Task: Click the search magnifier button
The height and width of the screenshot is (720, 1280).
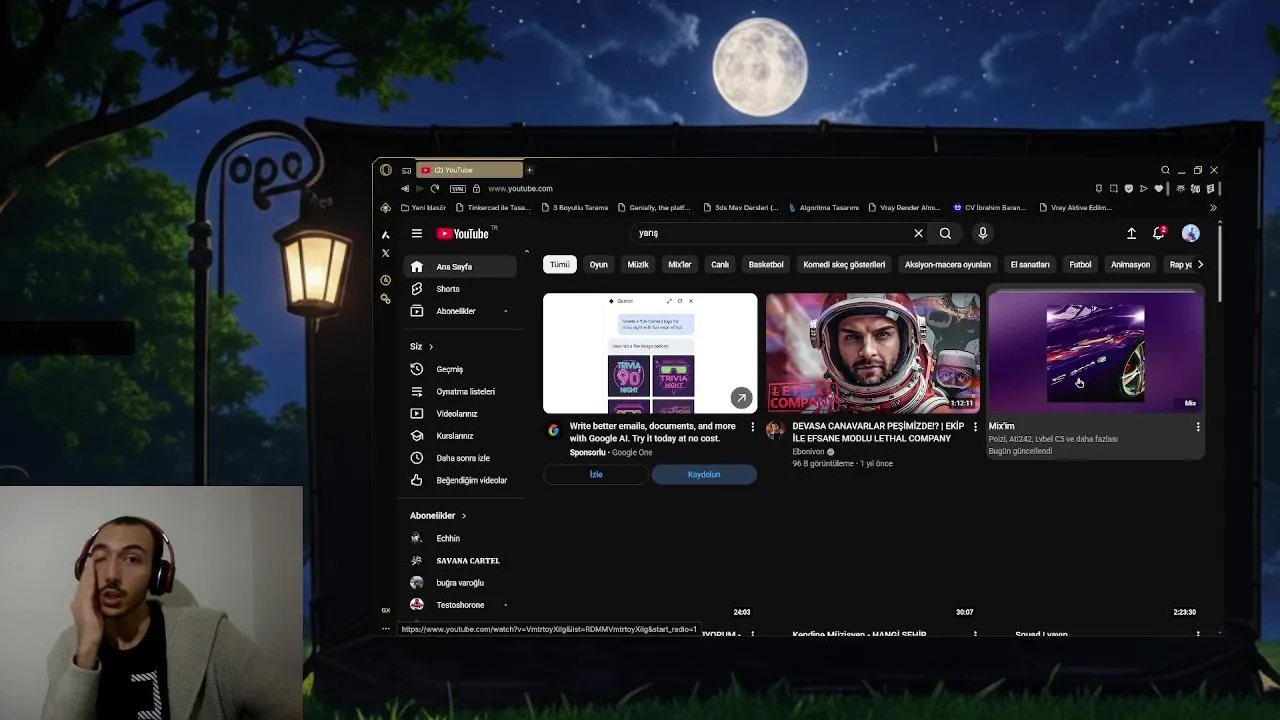Action: [945, 233]
